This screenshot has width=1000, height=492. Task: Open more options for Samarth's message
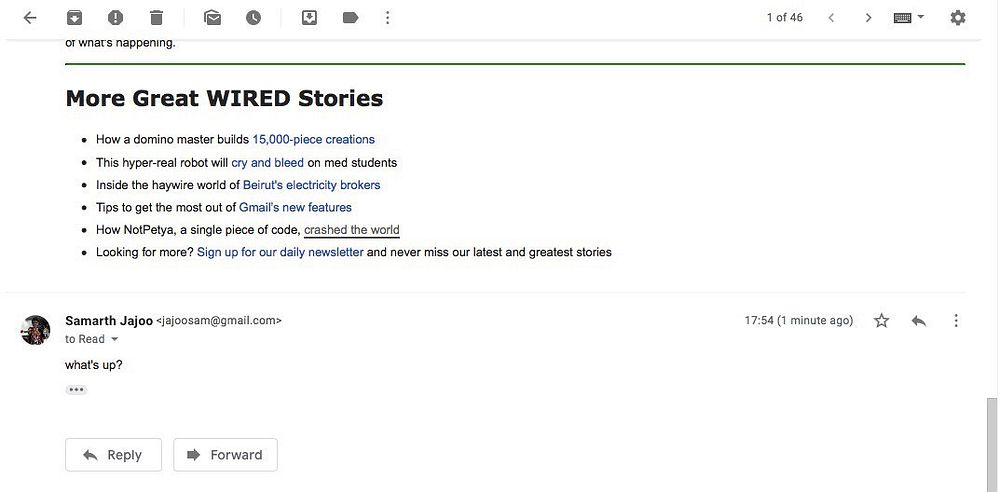(x=956, y=321)
